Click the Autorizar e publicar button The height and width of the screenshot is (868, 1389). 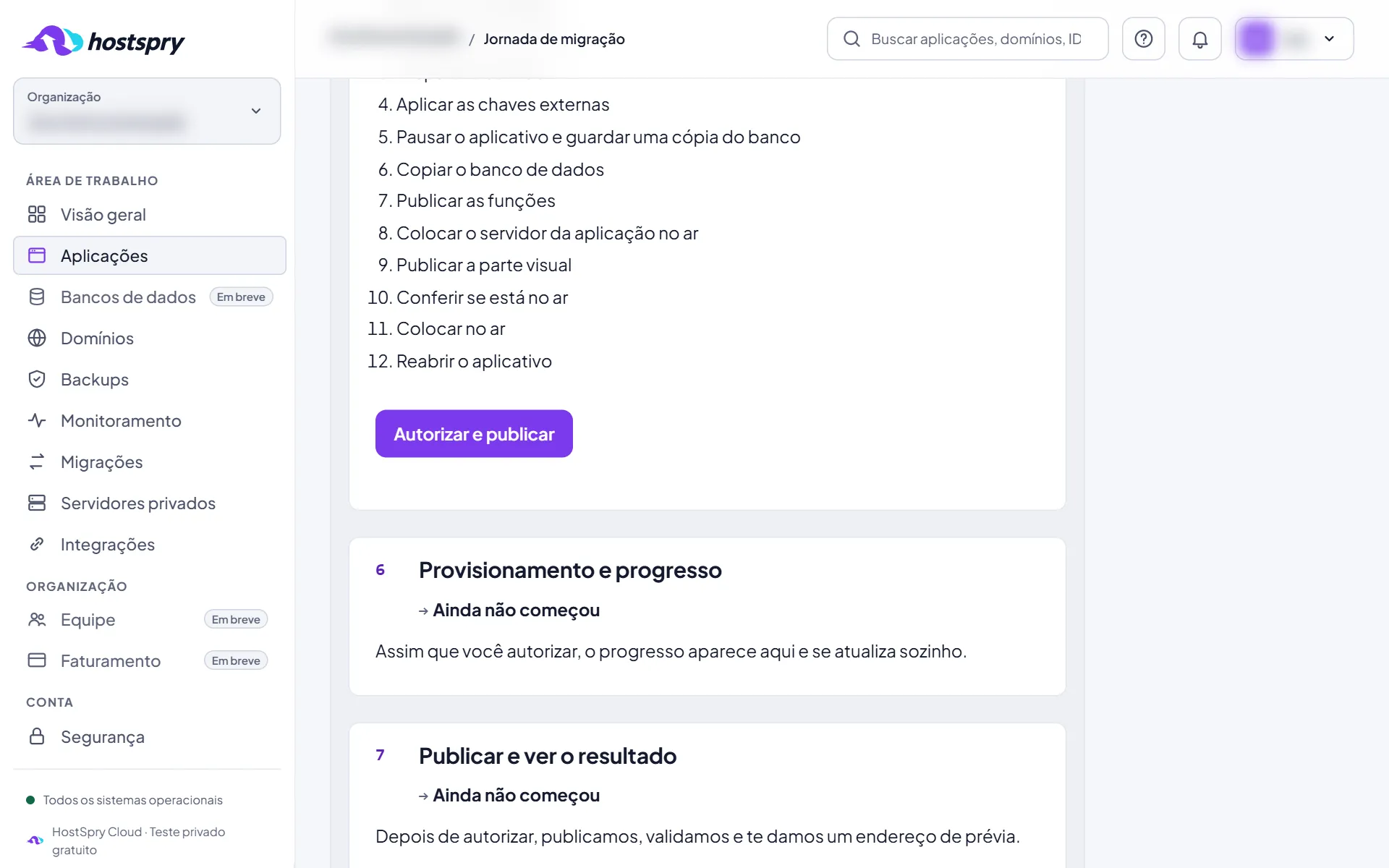(474, 434)
